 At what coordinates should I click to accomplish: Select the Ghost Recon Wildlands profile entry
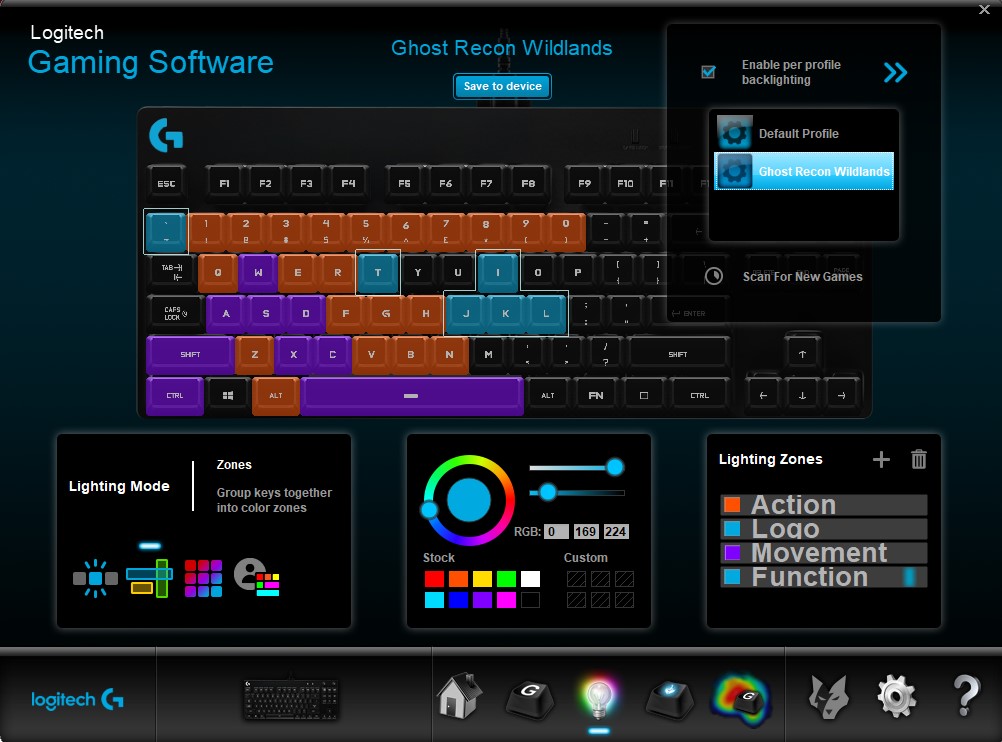(804, 171)
